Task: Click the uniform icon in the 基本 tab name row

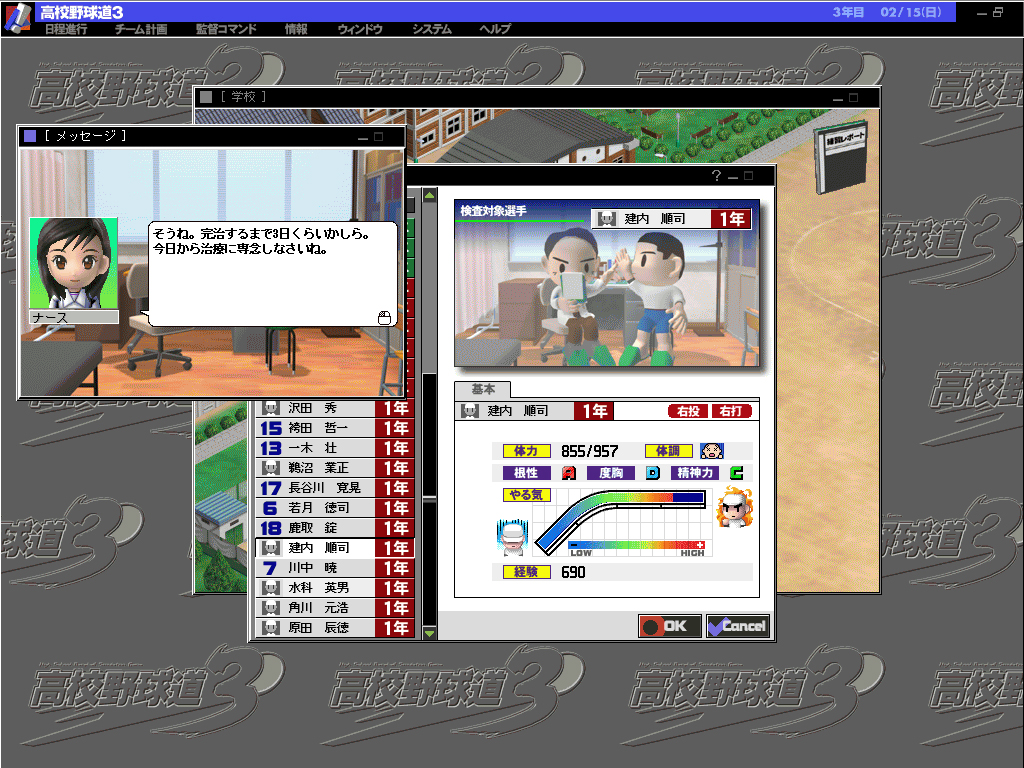Action: [470, 411]
